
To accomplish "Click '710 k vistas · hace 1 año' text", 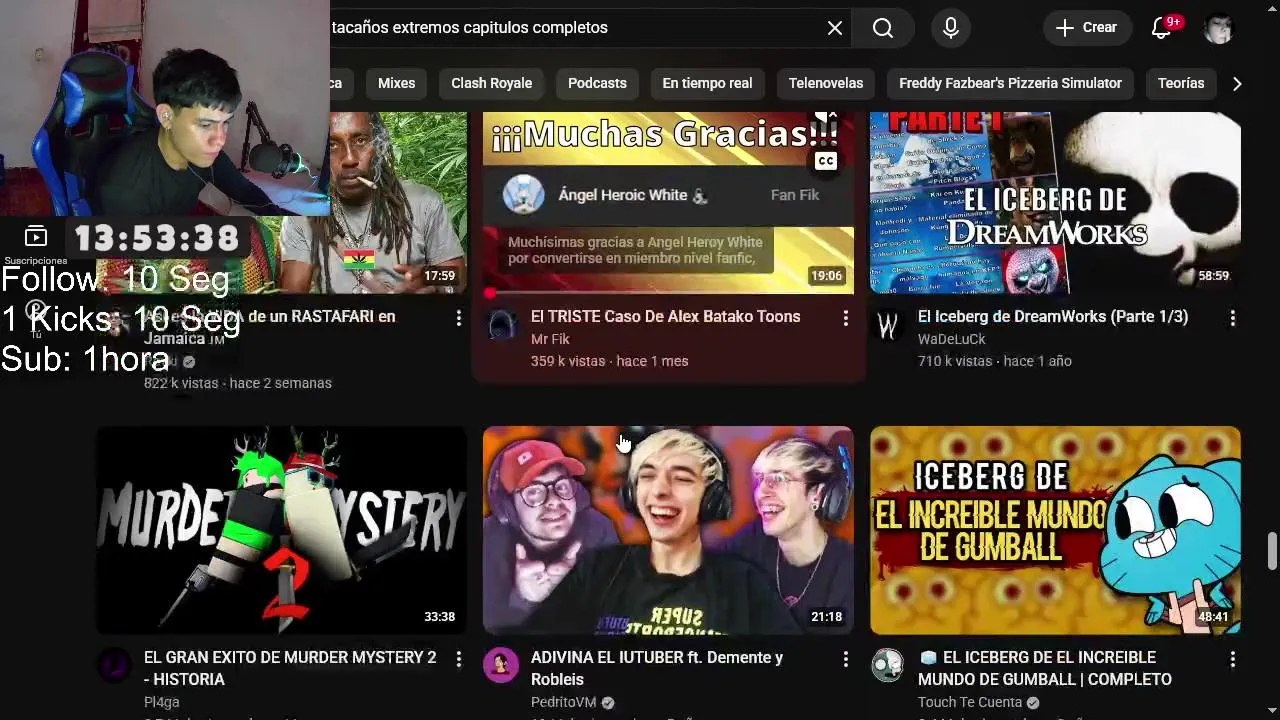I will pyautogui.click(x=995, y=361).
